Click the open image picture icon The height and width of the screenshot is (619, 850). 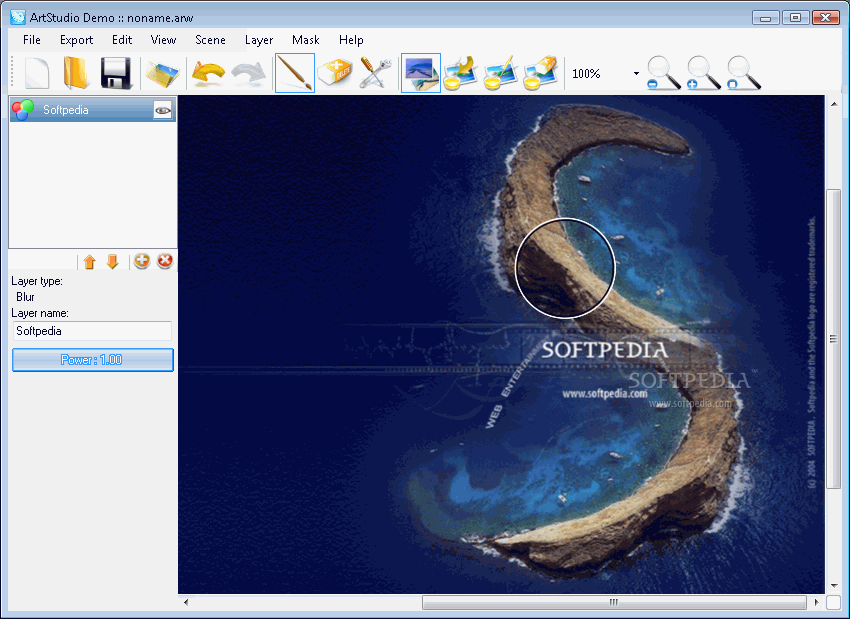pyautogui.click(x=162, y=75)
